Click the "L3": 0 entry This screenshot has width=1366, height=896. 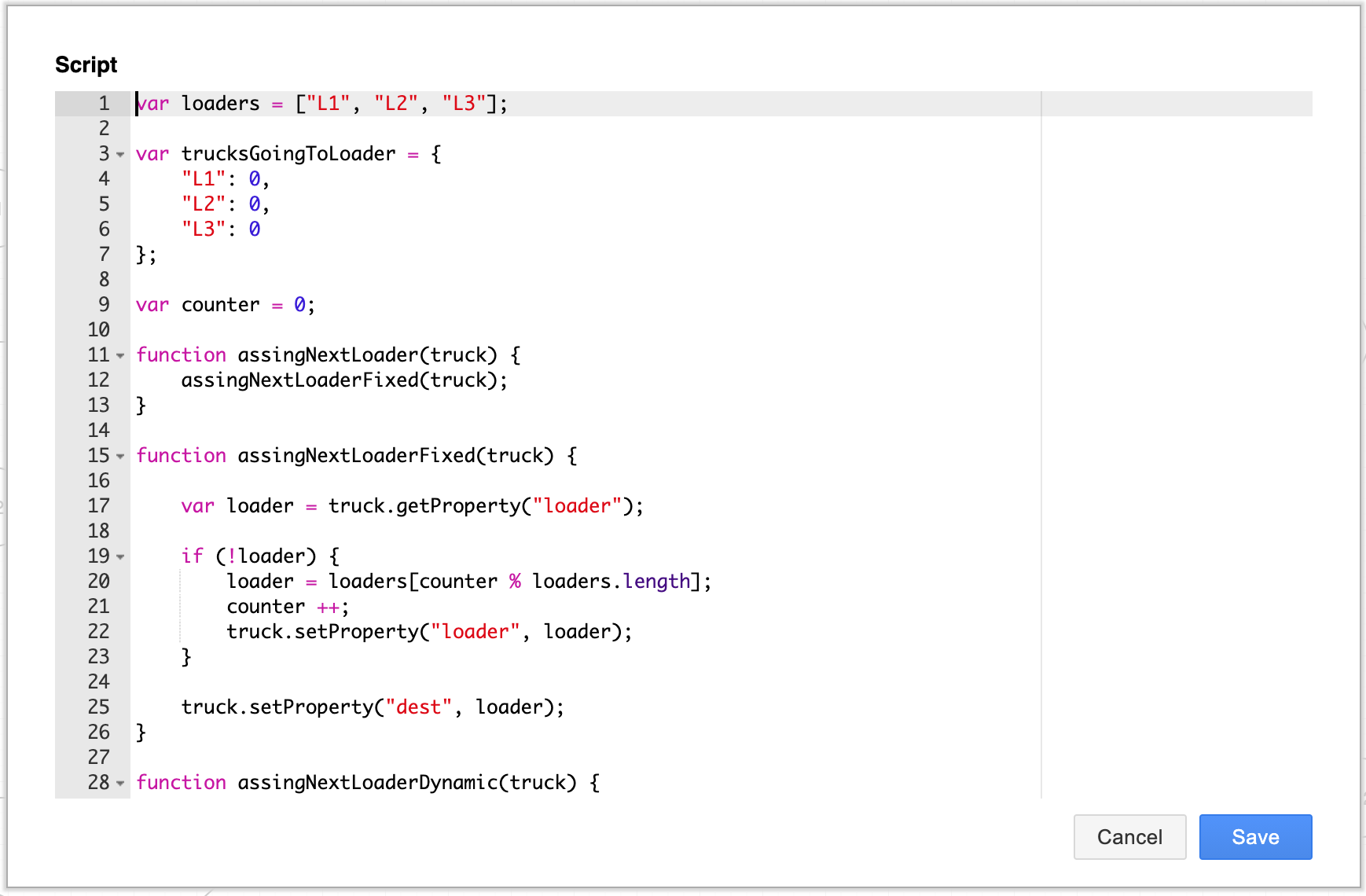pyautogui.click(x=222, y=229)
